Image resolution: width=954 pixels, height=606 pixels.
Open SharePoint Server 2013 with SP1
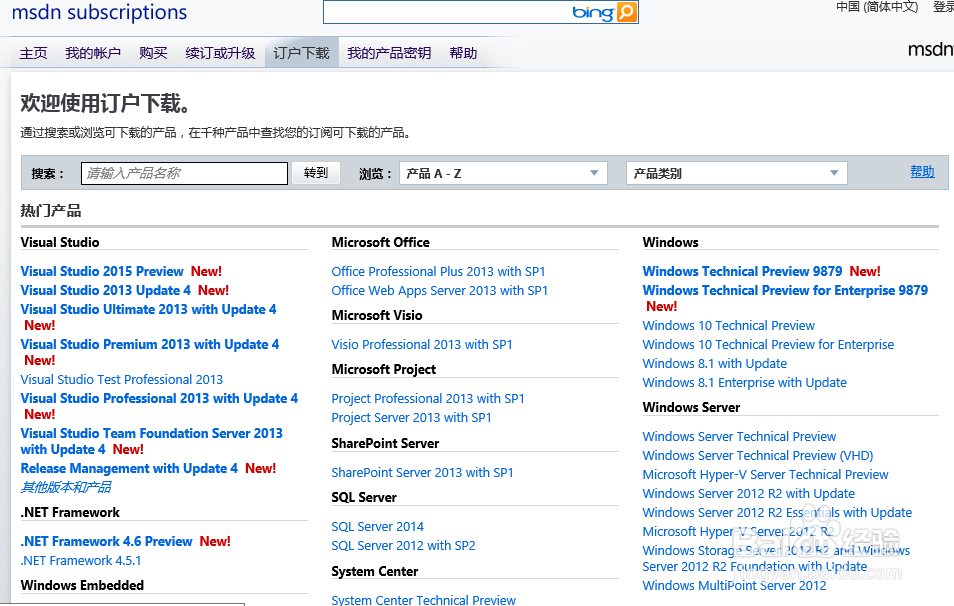[x=422, y=472]
